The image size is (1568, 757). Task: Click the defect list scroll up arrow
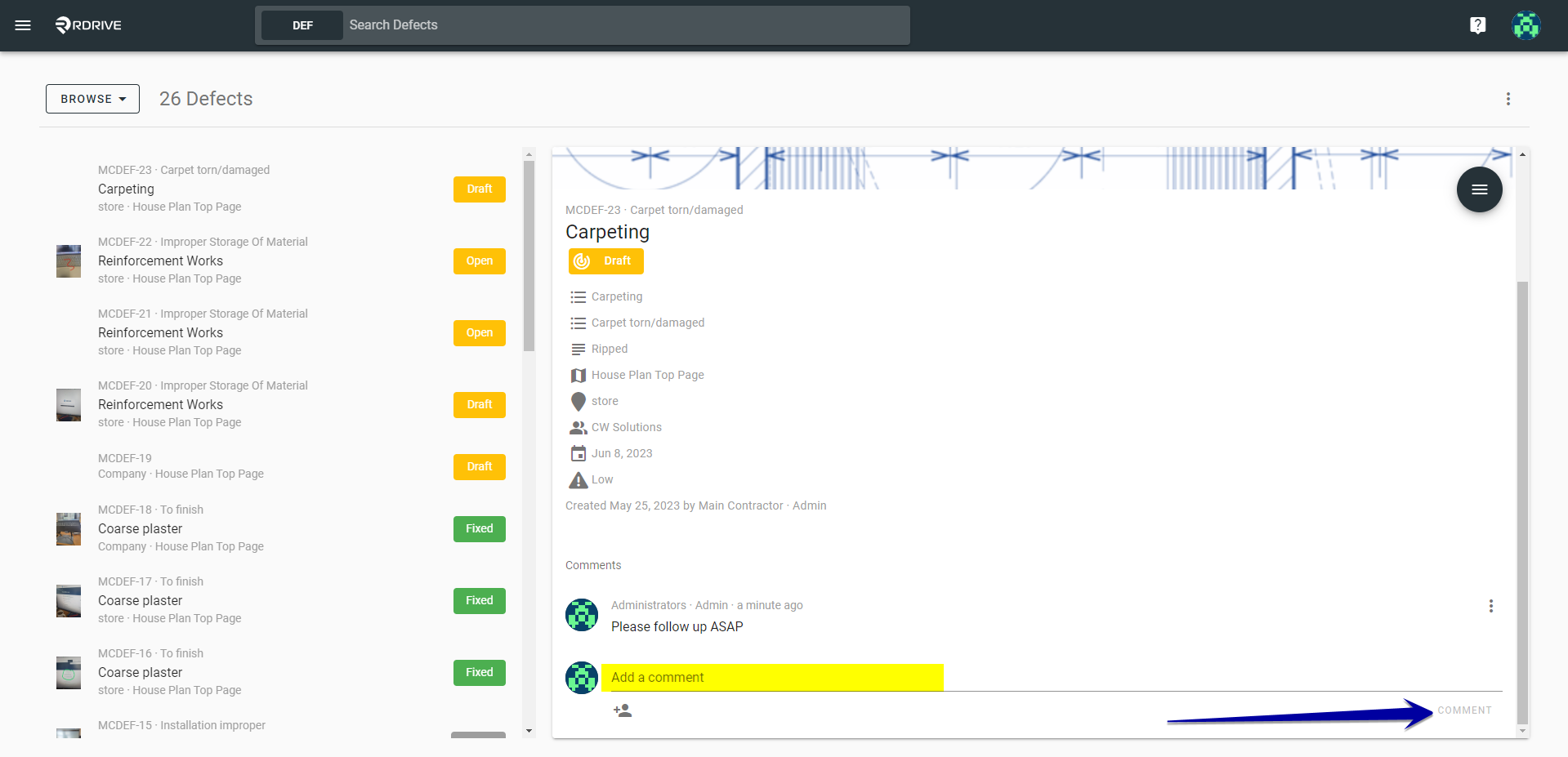[x=529, y=154]
